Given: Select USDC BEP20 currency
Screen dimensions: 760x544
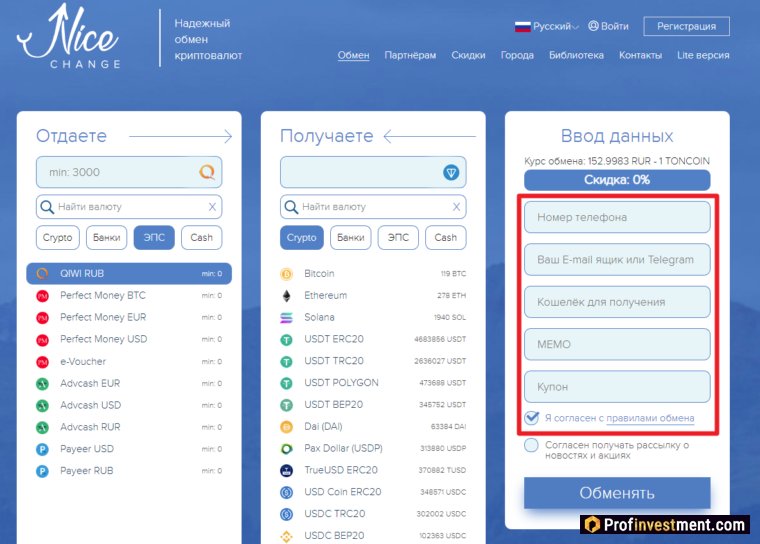Looking at the screenshot, I should [x=373, y=535].
